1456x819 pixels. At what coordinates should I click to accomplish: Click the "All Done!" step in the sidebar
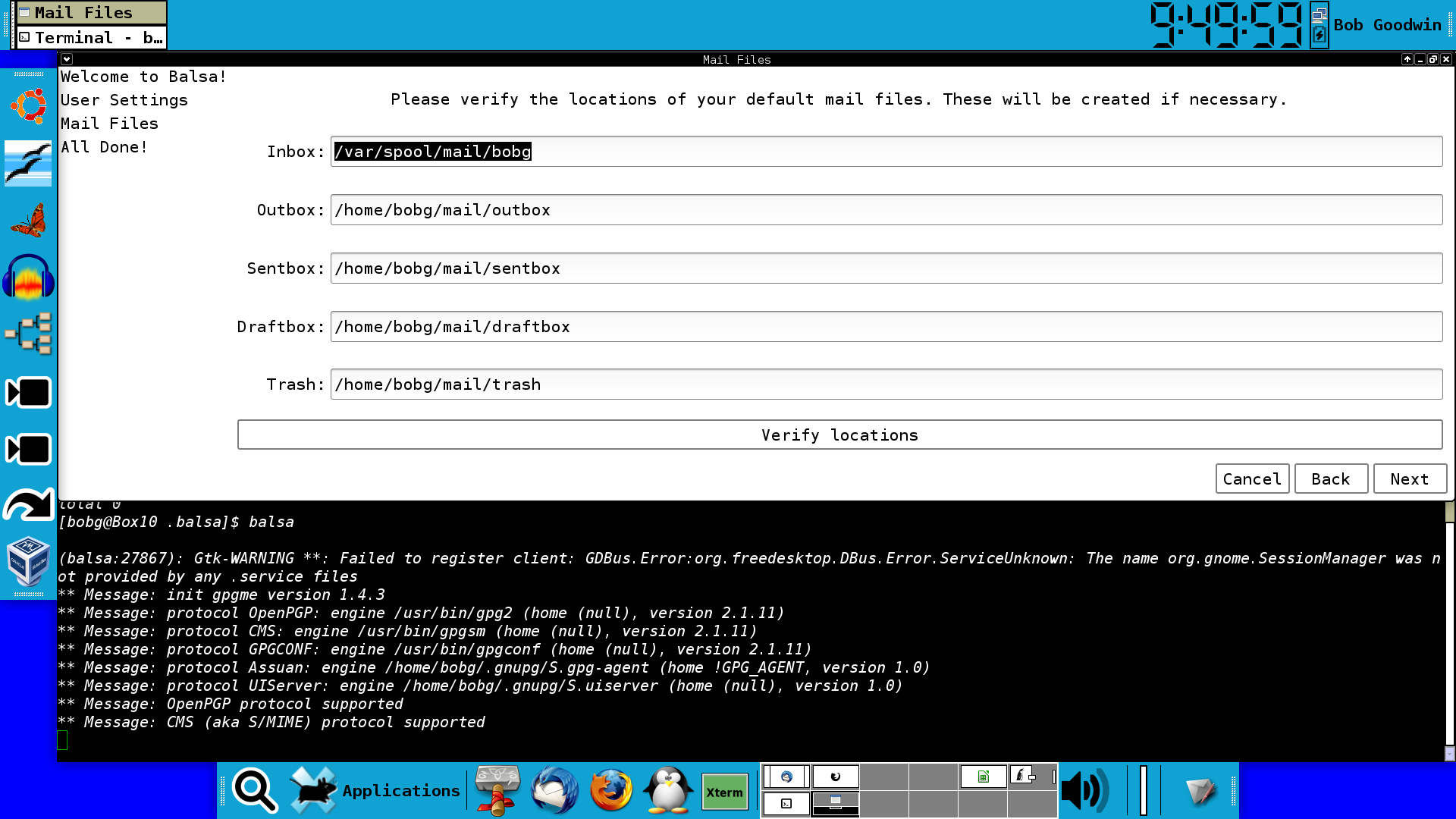pos(105,146)
